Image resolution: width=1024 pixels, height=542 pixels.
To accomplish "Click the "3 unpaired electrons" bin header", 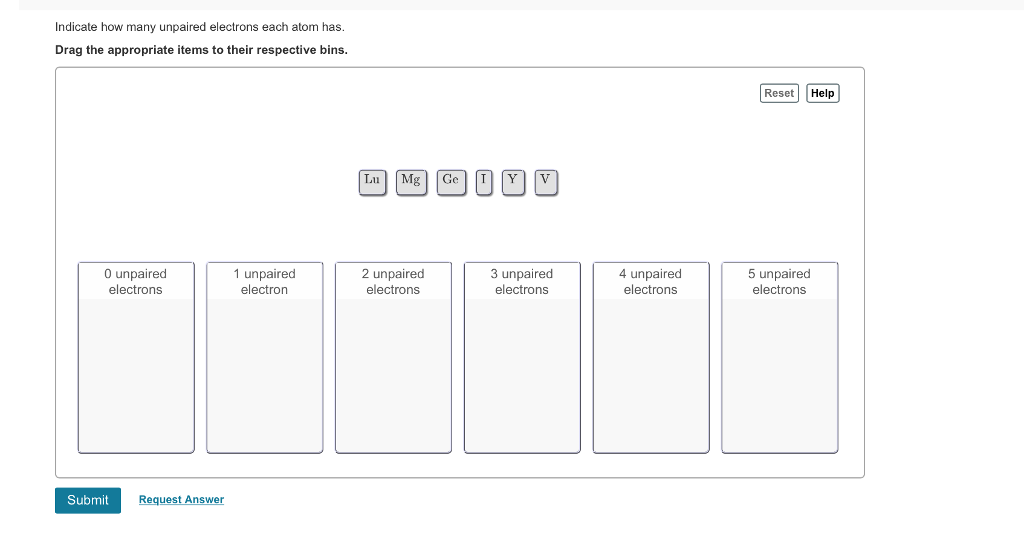I will 522,281.
